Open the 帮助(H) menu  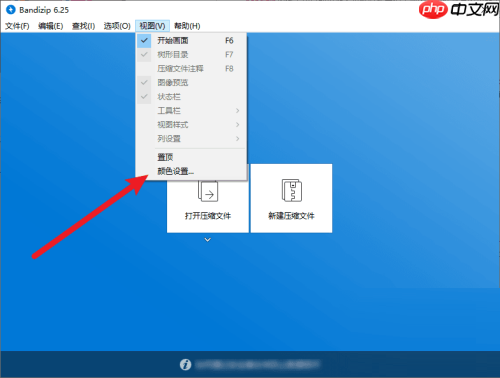coord(187,26)
